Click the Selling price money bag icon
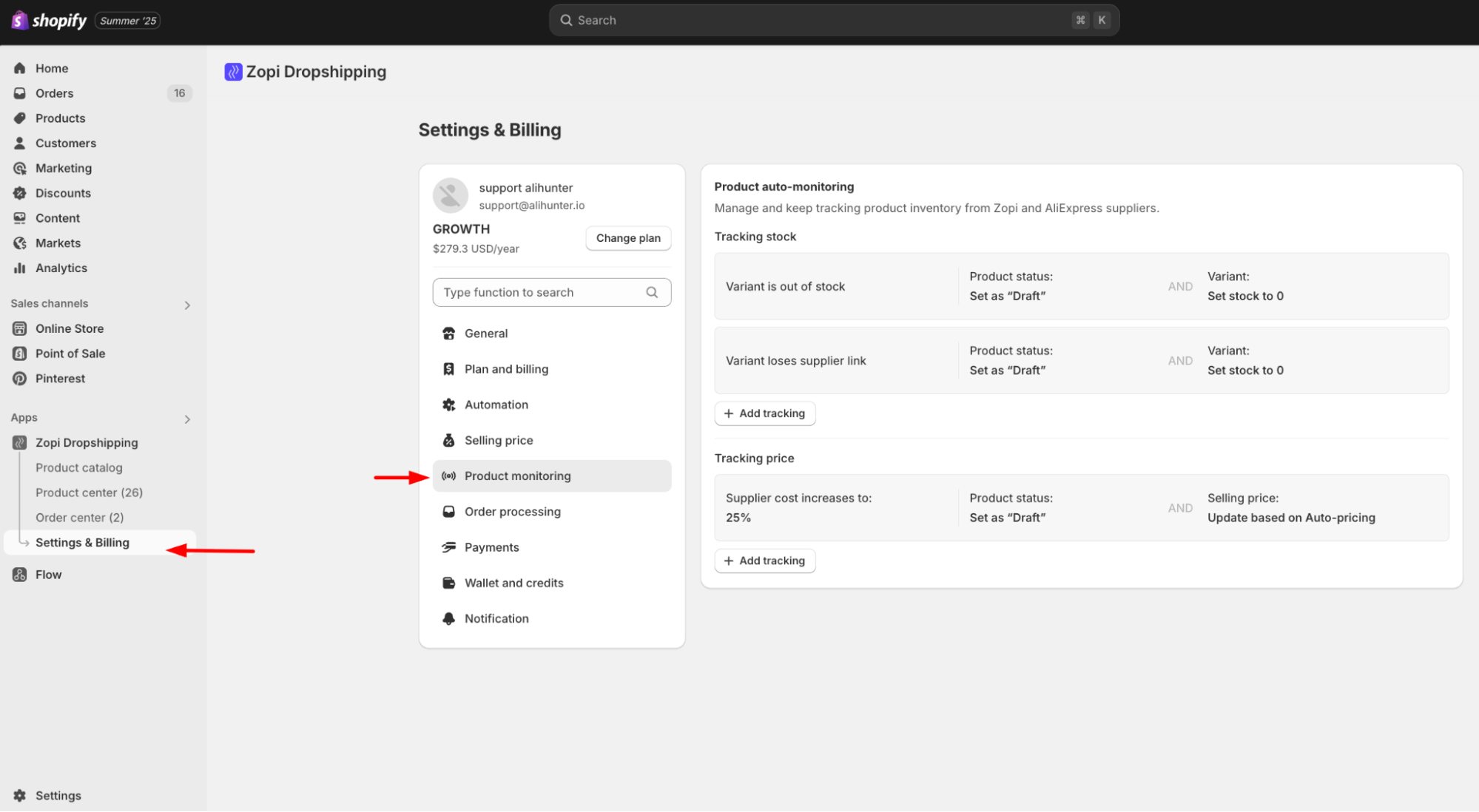The width and height of the screenshot is (1479, 812). [x=448, y=440]
